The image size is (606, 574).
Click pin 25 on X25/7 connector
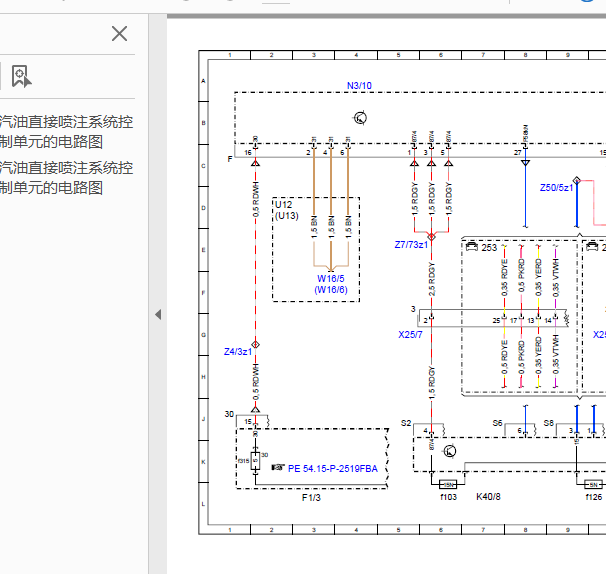(496, 320)
